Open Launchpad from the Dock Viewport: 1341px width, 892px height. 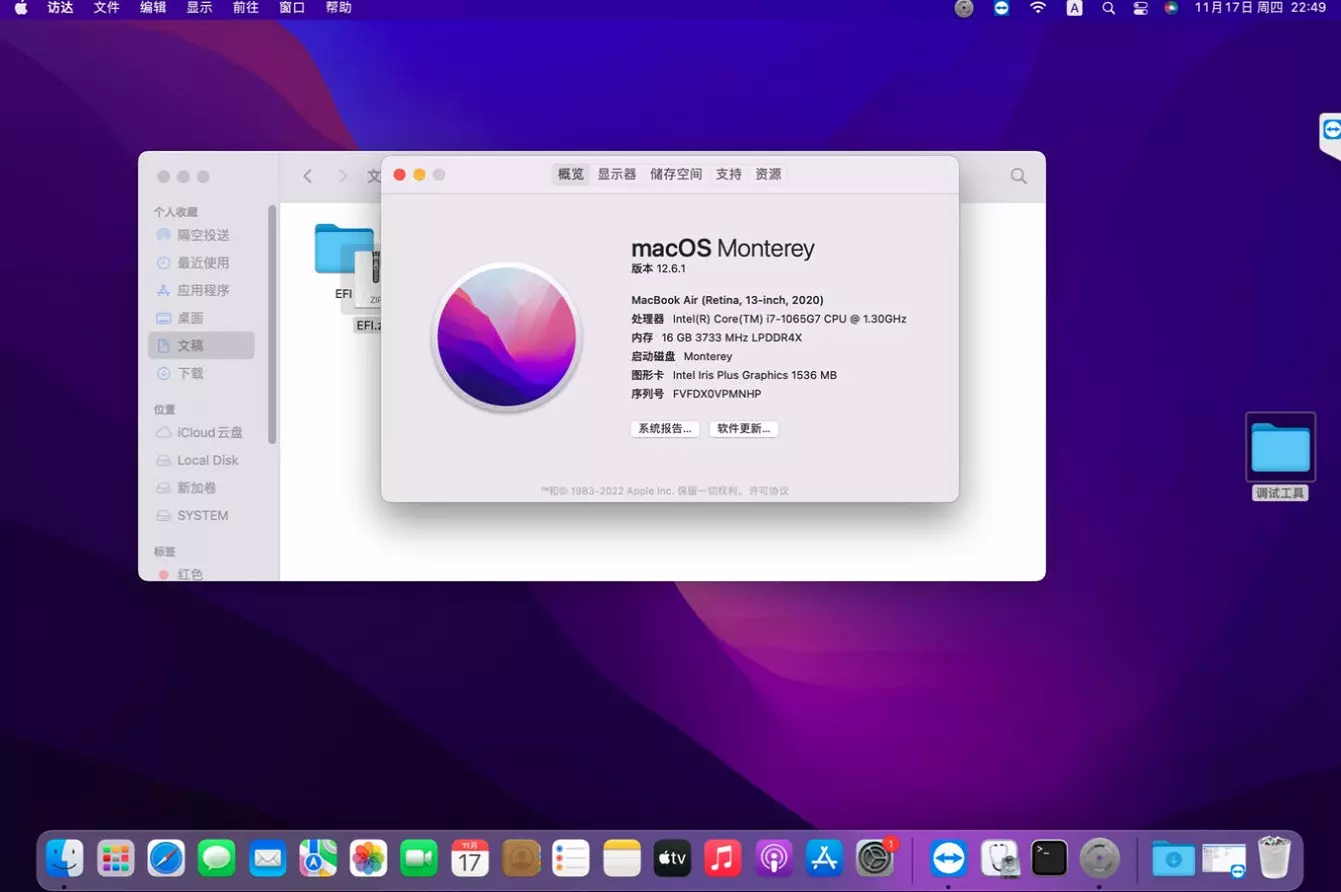[x=115, y=858]
